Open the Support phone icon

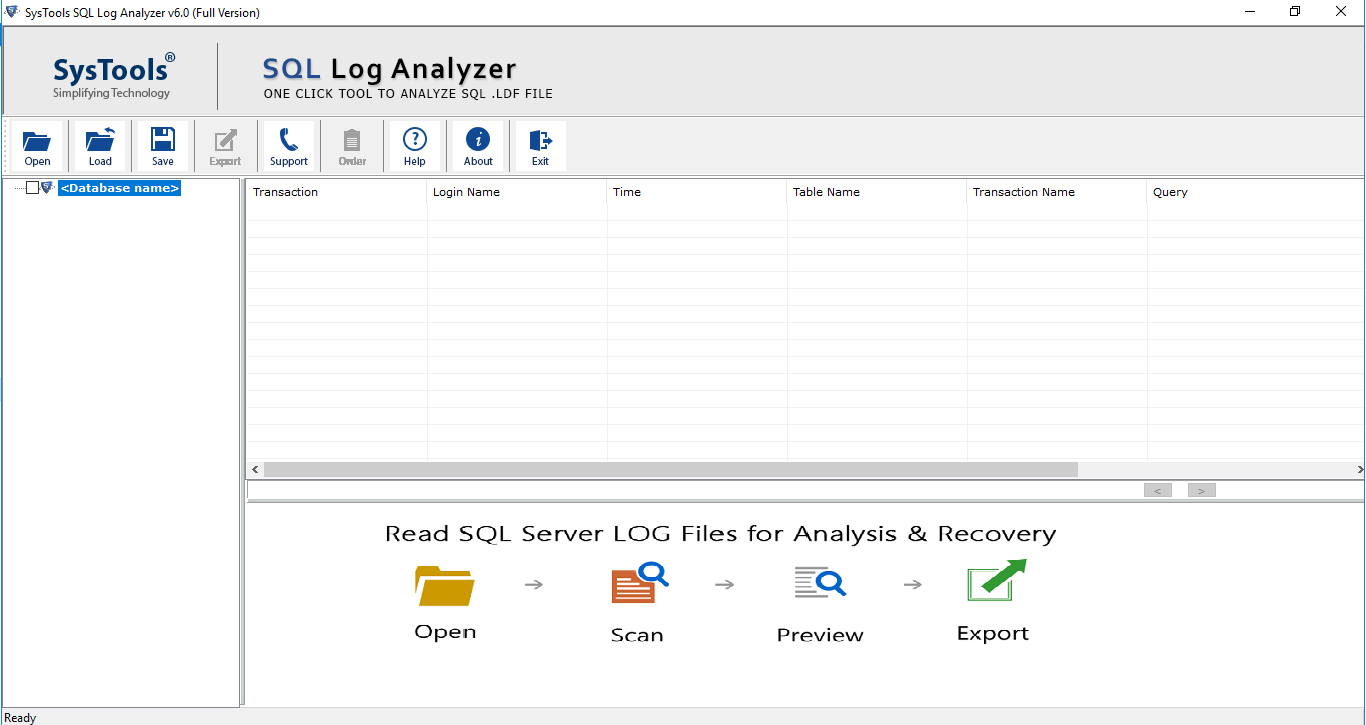[x=289, y=146]
